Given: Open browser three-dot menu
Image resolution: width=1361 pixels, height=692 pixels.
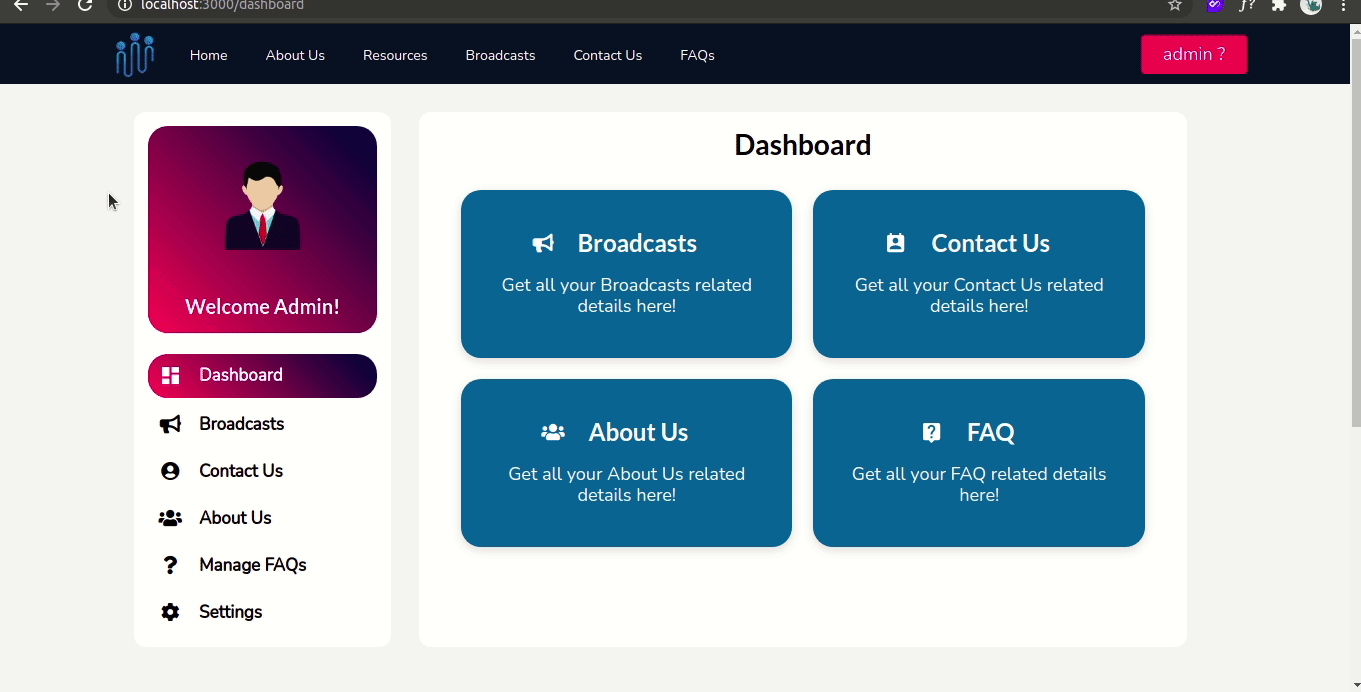Looking at the screenshot, I should pyautogui.click(x=1344, y=6).
